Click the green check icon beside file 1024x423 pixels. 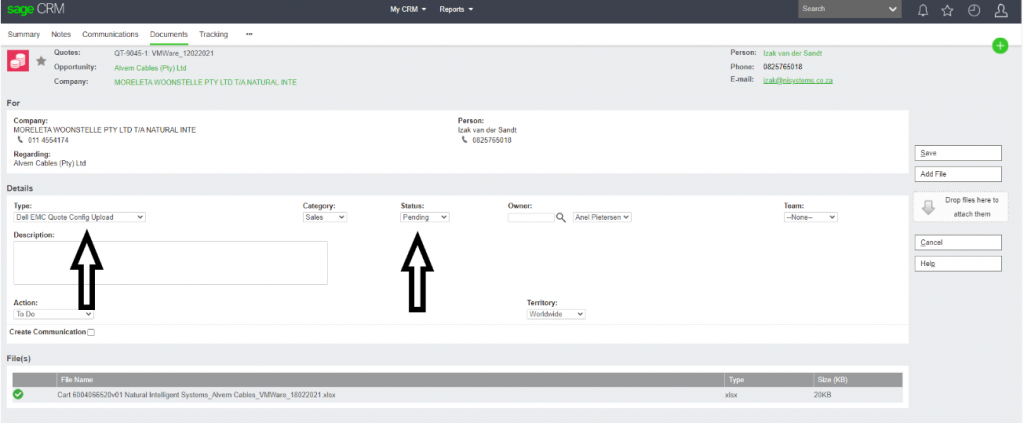click(18, 395)
